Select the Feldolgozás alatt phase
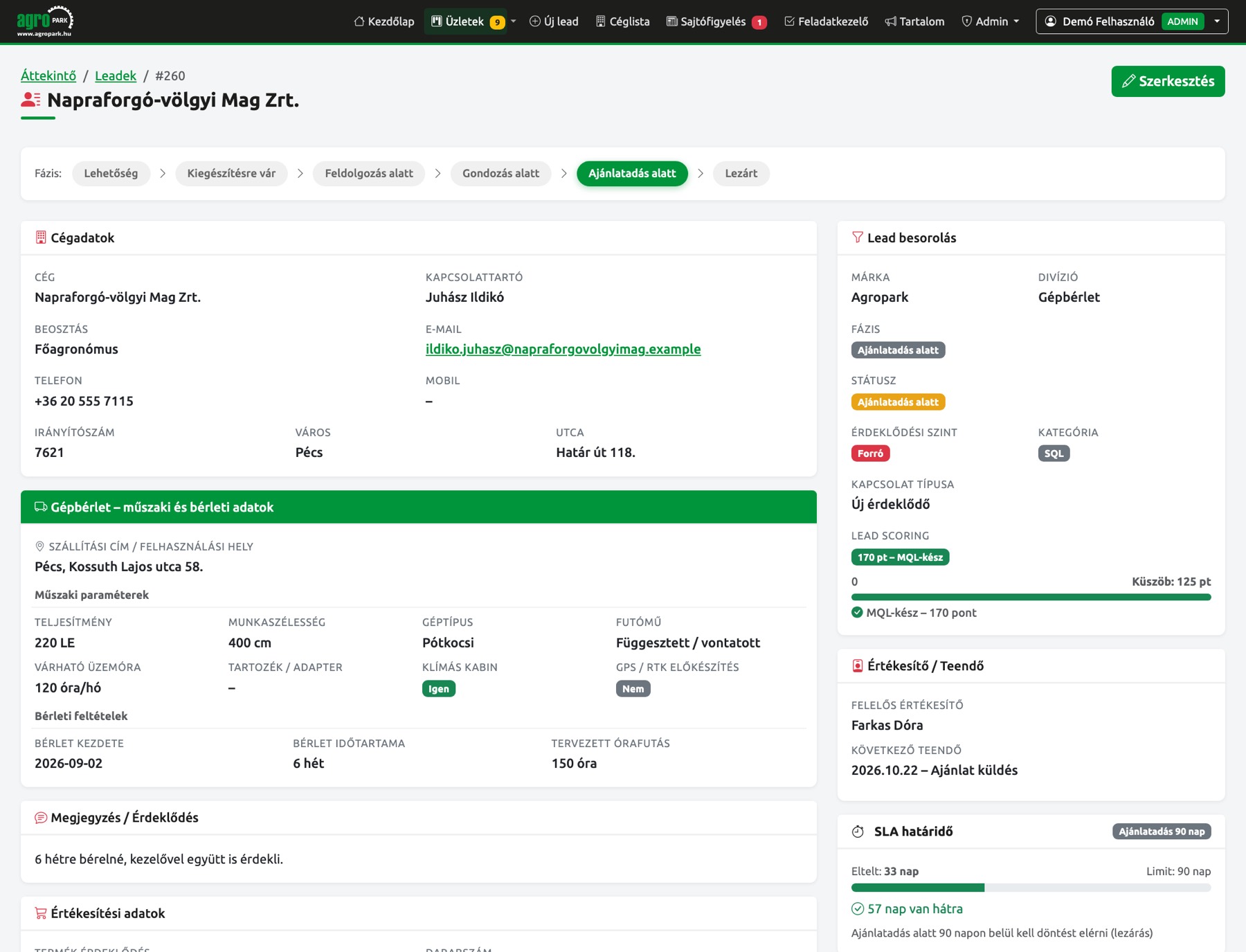Screen dimensions: 1246x952 tap(369, 173)
